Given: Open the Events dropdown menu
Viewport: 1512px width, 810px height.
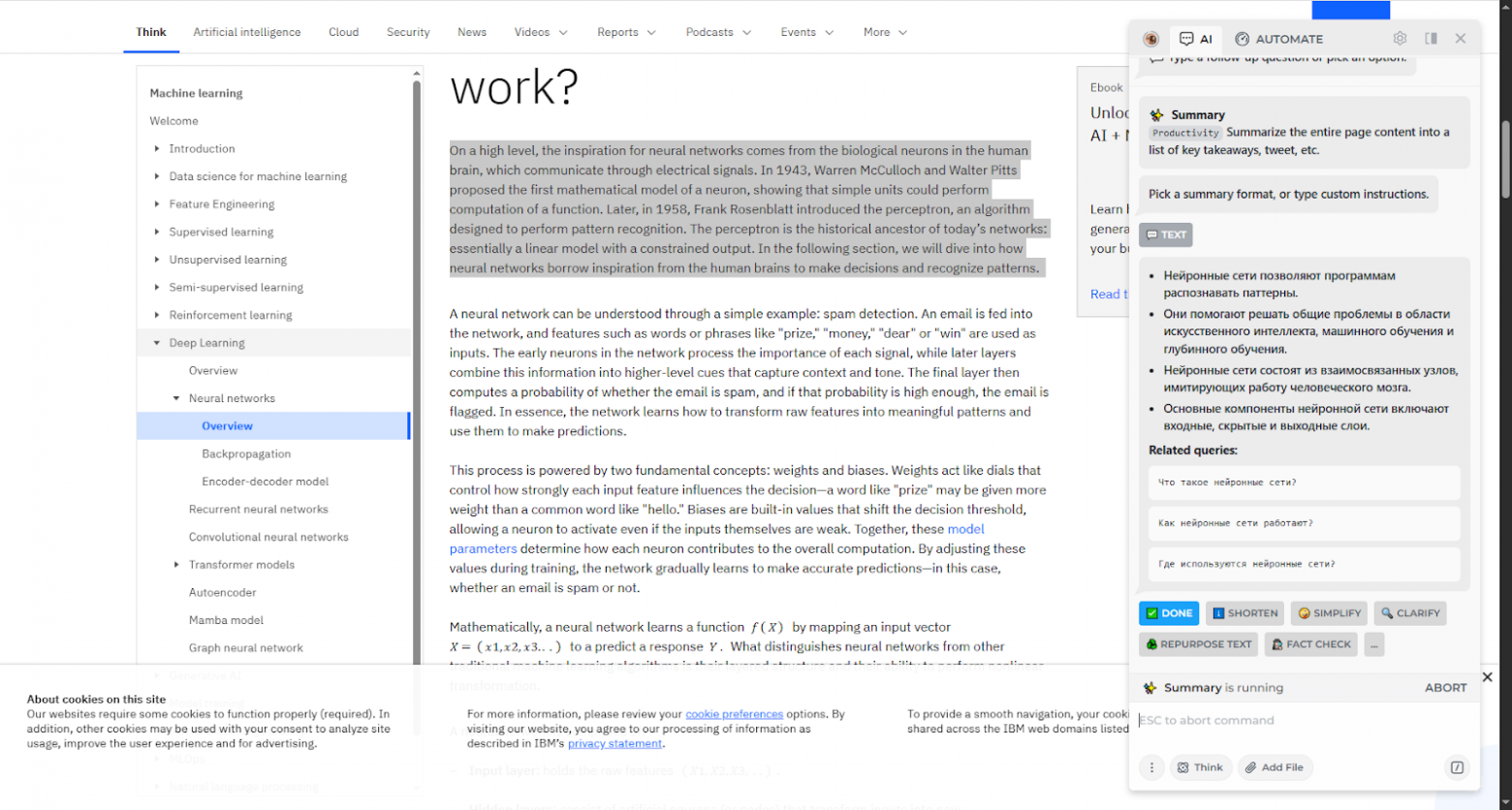Looking at the screenshot, I should pos(808,32).
